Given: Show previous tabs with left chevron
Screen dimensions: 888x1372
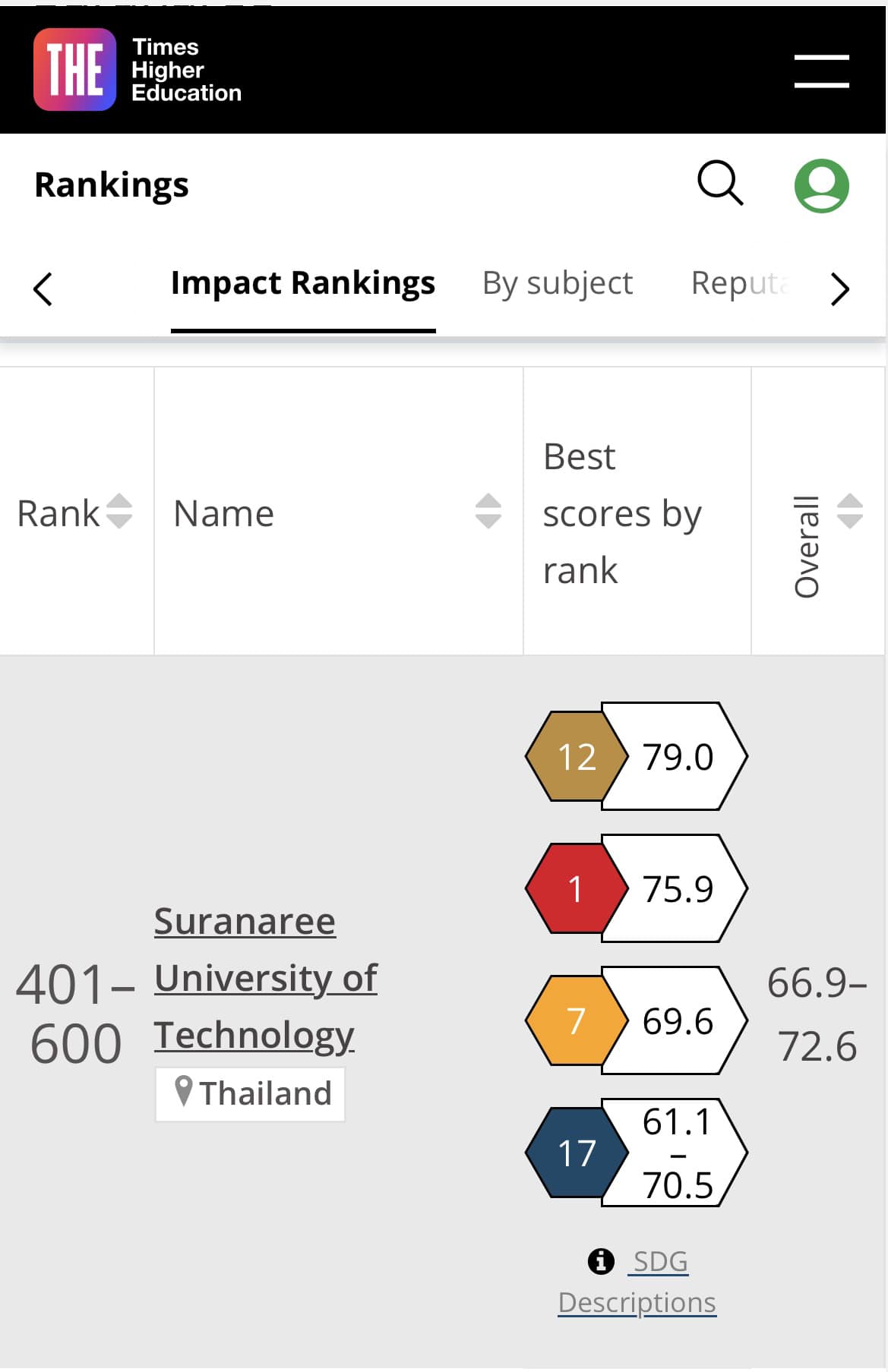Looking at the screenshot, I should point(43,289).
